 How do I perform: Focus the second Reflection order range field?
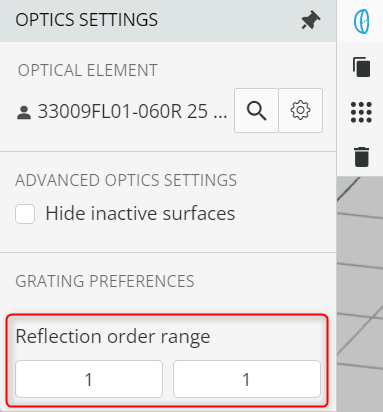tap(247, 379)
